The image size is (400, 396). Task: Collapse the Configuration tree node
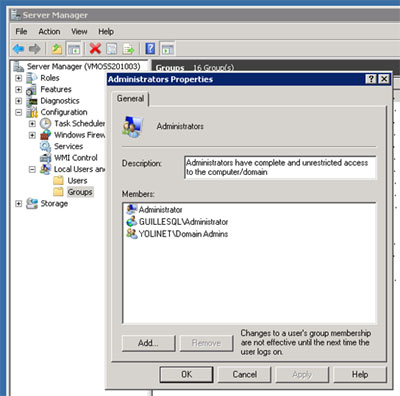[x=19, y=113]
